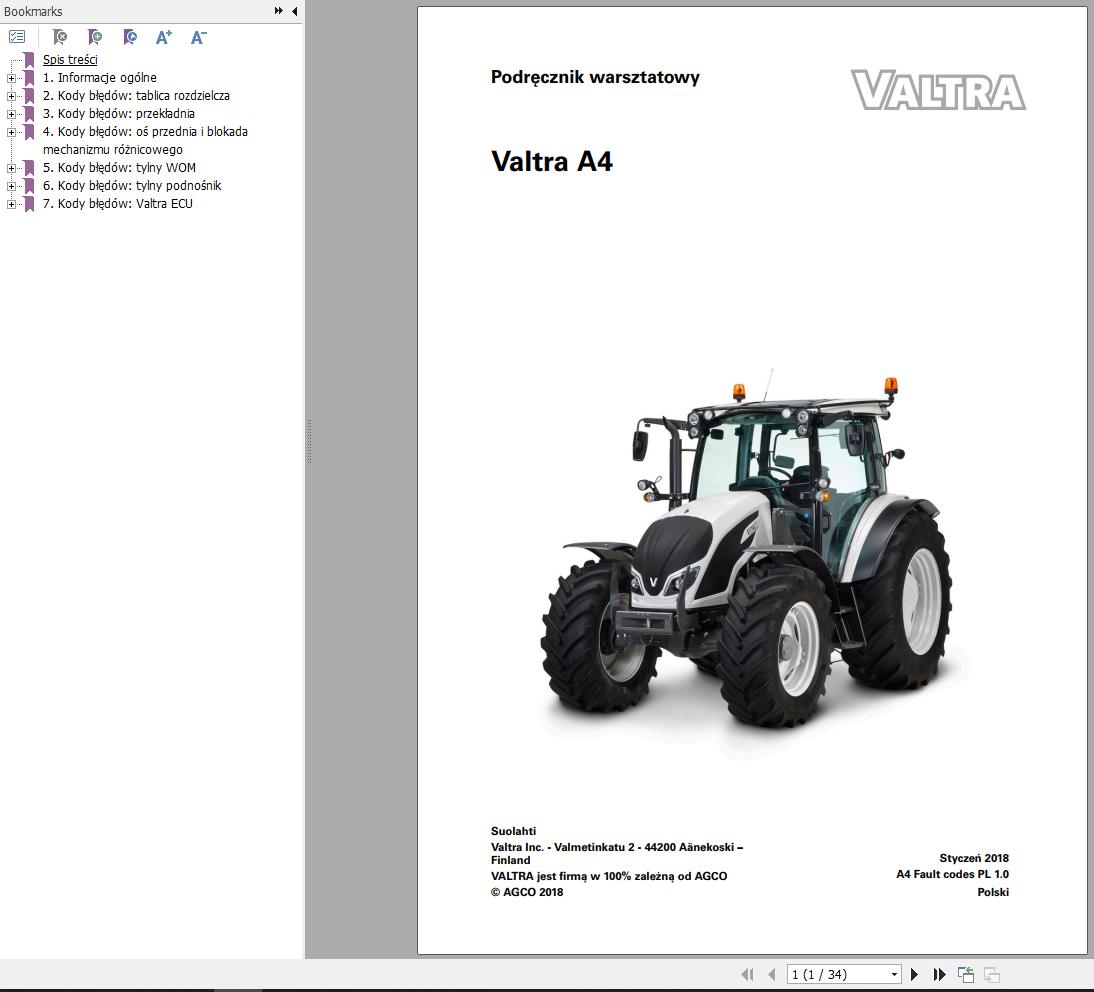This screenshot has height=992, width=1094.
Task: Select '3. Kody błędów: przekładnia' bookmark
Action: click(121, 113)
